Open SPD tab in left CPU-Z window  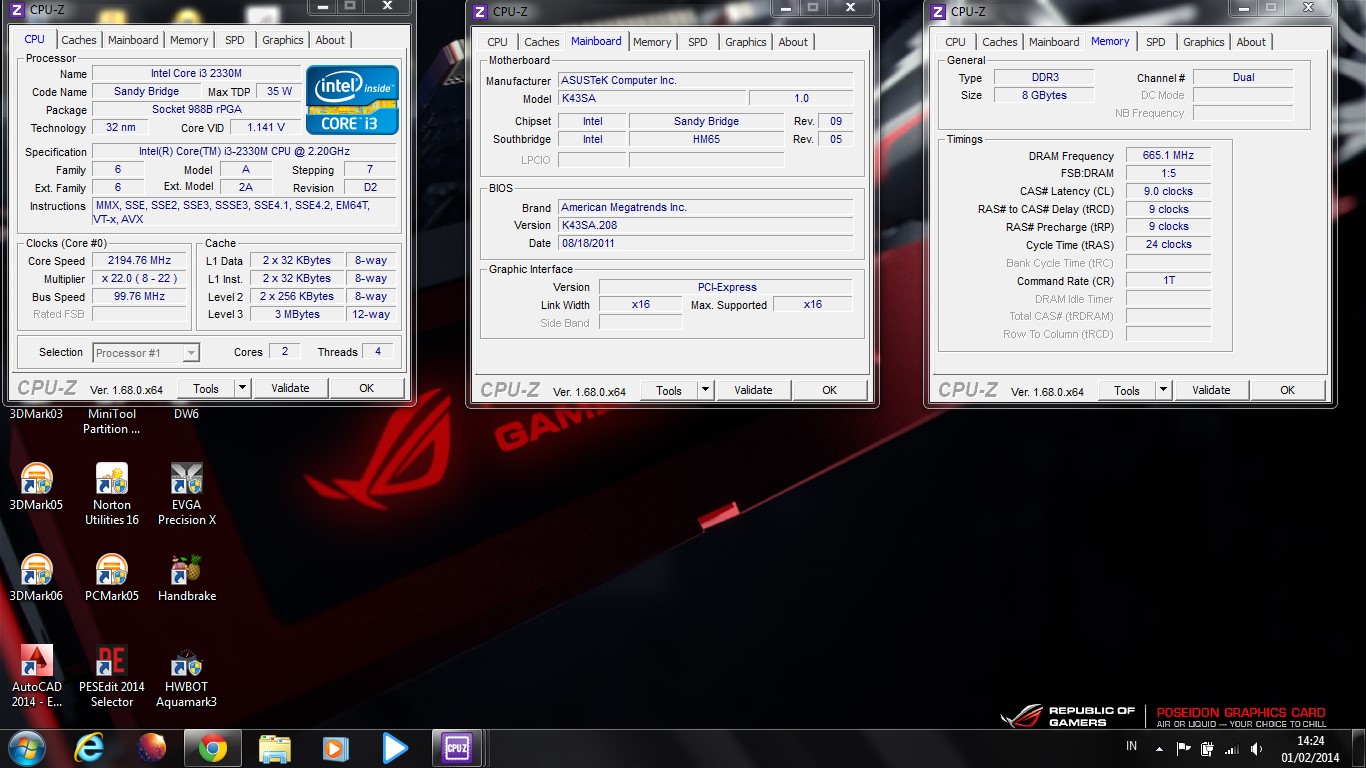pyautogui.click(x=234, y=40)
